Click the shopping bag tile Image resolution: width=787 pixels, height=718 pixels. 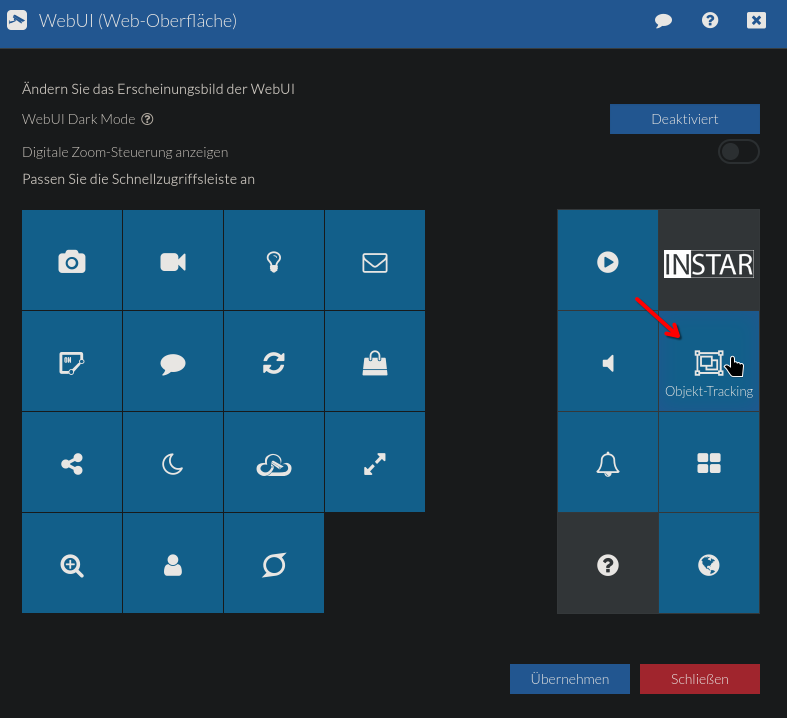[x=375, y=362]
